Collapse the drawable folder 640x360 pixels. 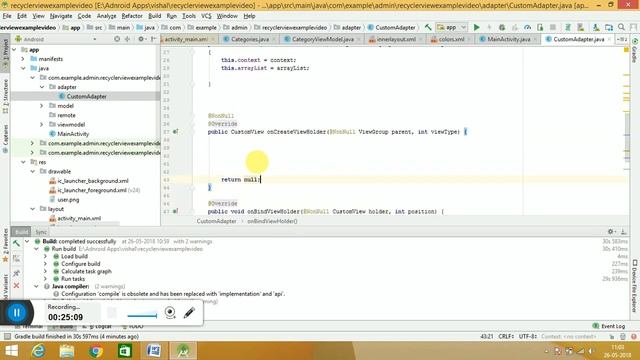[x=33, y=171]
